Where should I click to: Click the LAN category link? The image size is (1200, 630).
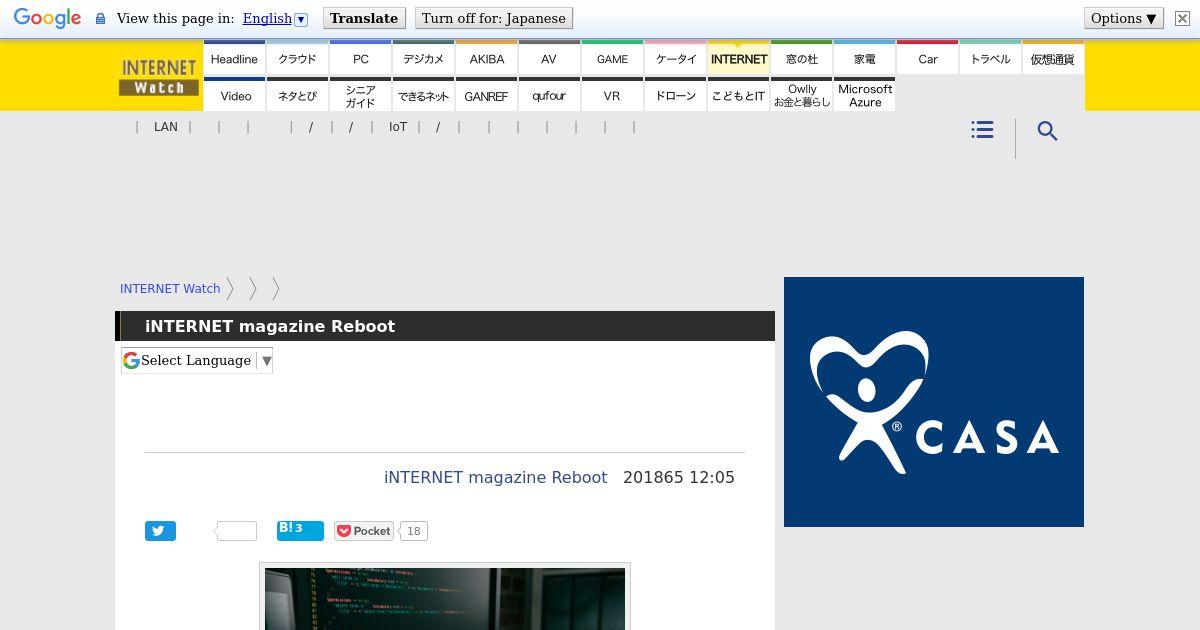166,127
